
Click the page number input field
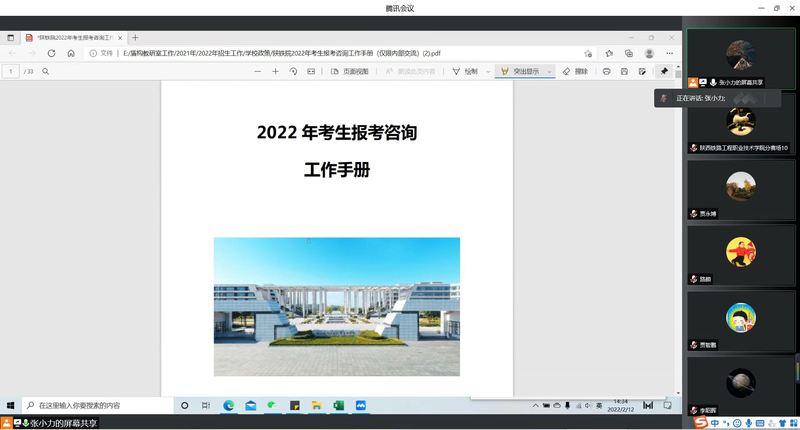12,72
